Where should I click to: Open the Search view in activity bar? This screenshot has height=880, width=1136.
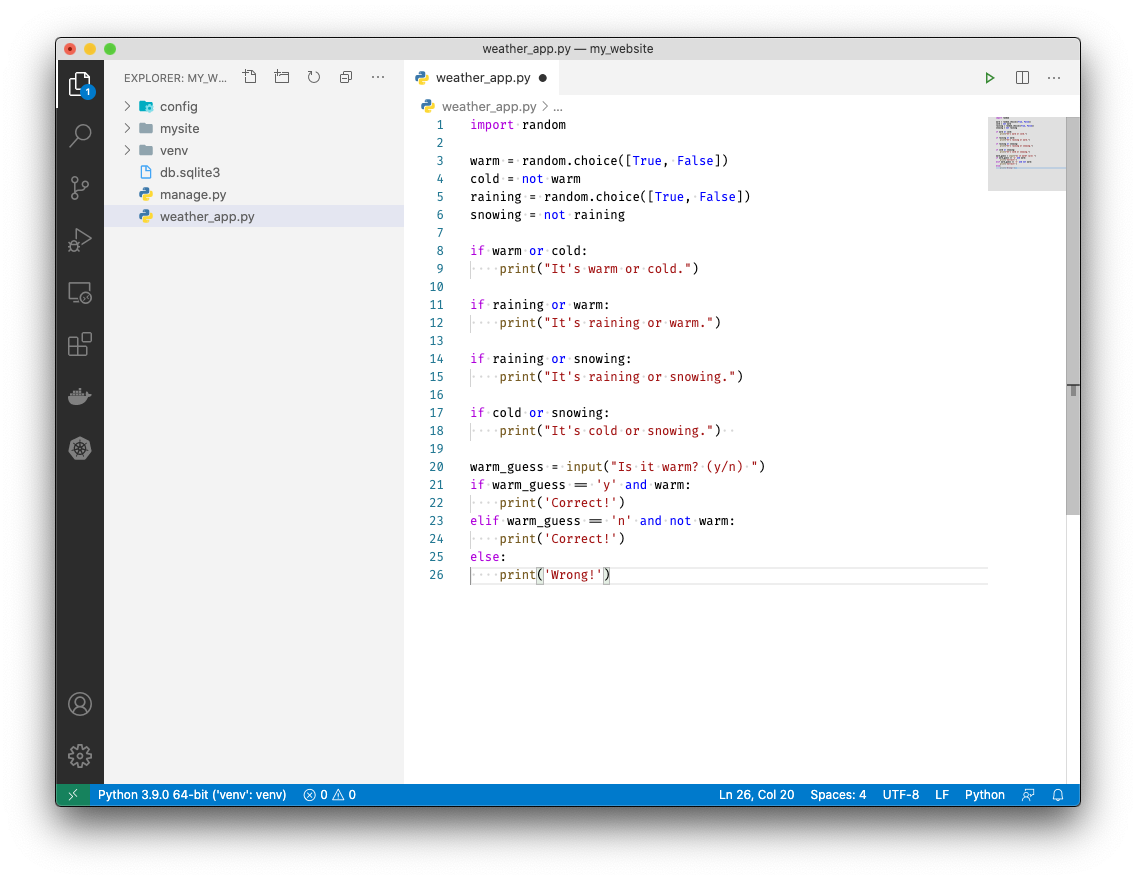pyautogui.click(x=80, y=136)
